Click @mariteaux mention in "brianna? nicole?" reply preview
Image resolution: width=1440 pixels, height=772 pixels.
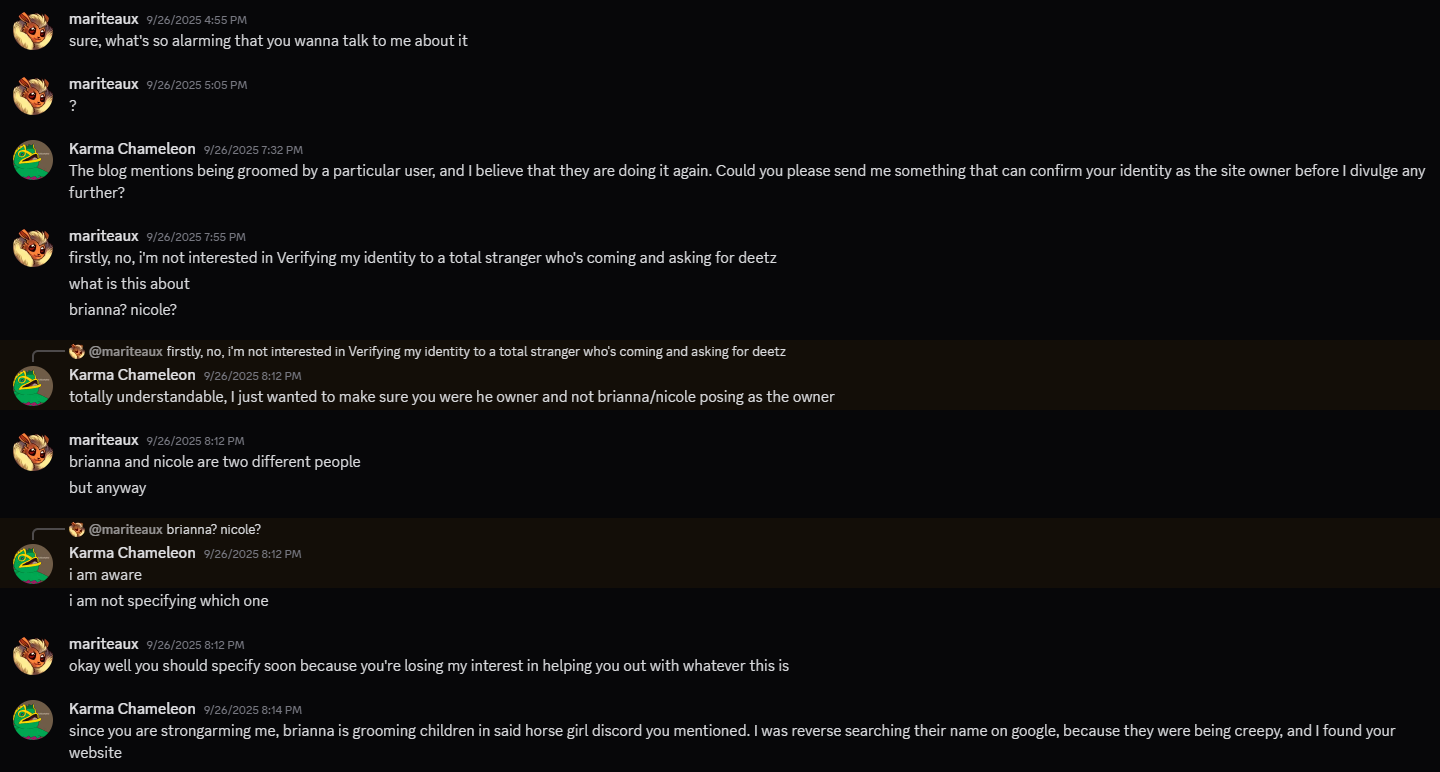(x=125, y=530)
